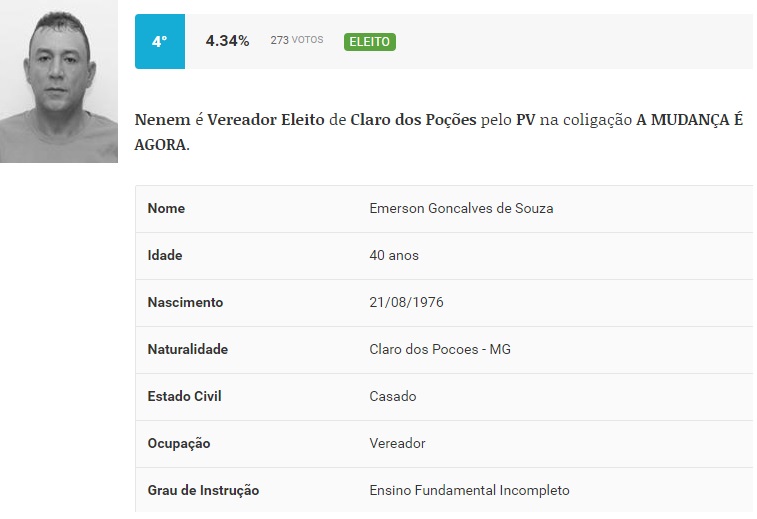Click the Vereador occupation value in the table
Viewport: 757px width, 519px height.
pyautogui.click(x=397, y=443)
